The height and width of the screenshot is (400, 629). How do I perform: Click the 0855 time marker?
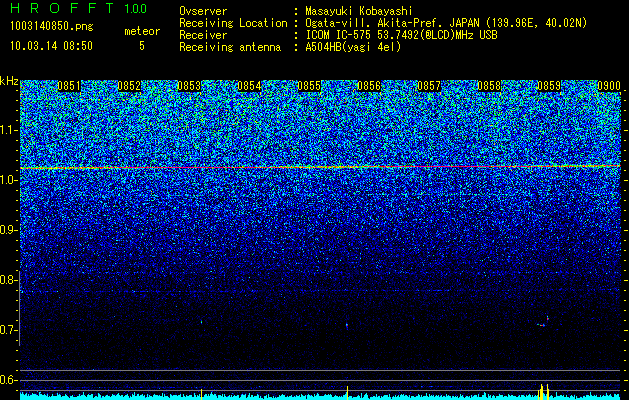tap(309, 86)
